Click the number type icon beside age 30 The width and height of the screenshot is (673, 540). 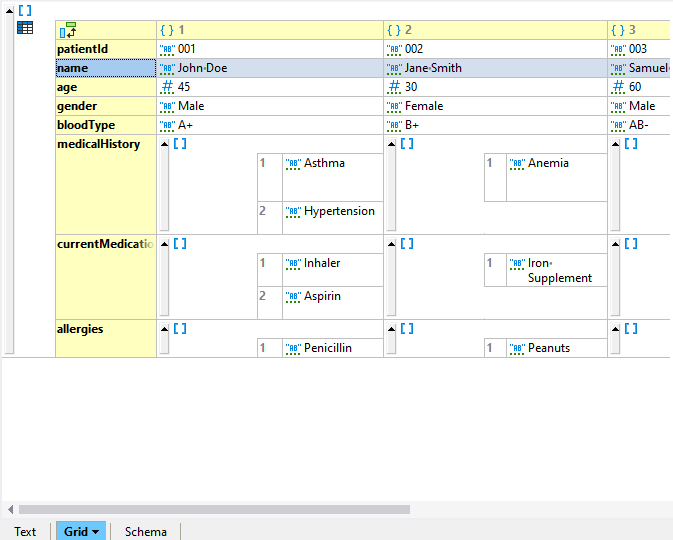click(394, 88)
